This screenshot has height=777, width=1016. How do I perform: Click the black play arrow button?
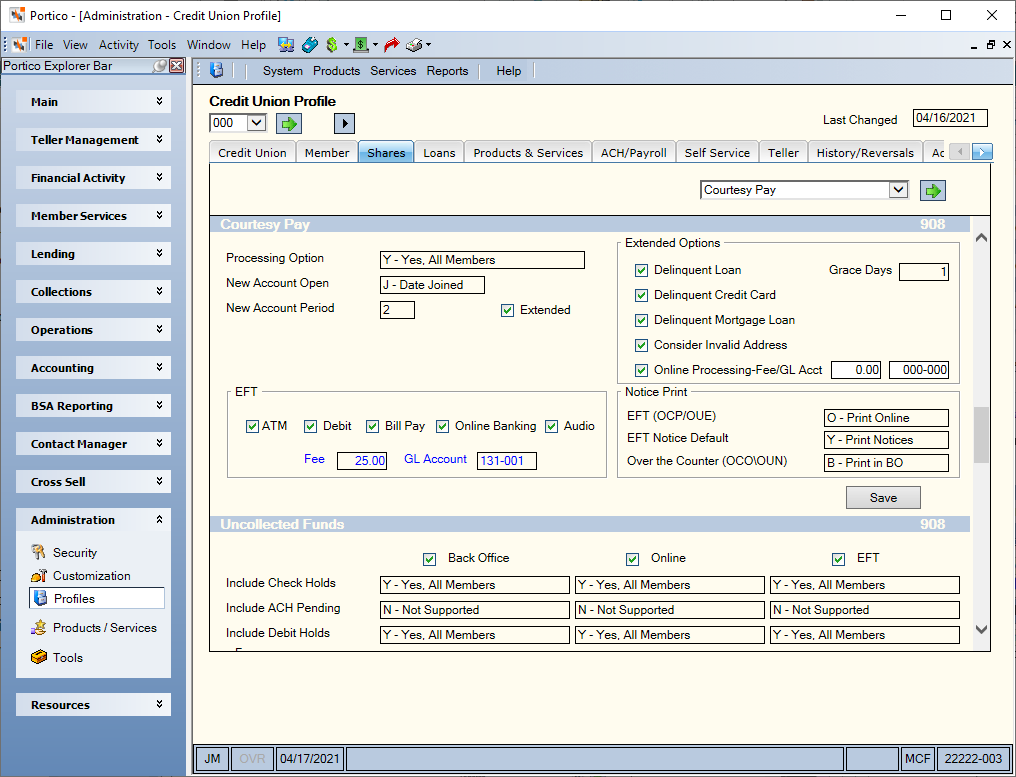coord(345,123)
